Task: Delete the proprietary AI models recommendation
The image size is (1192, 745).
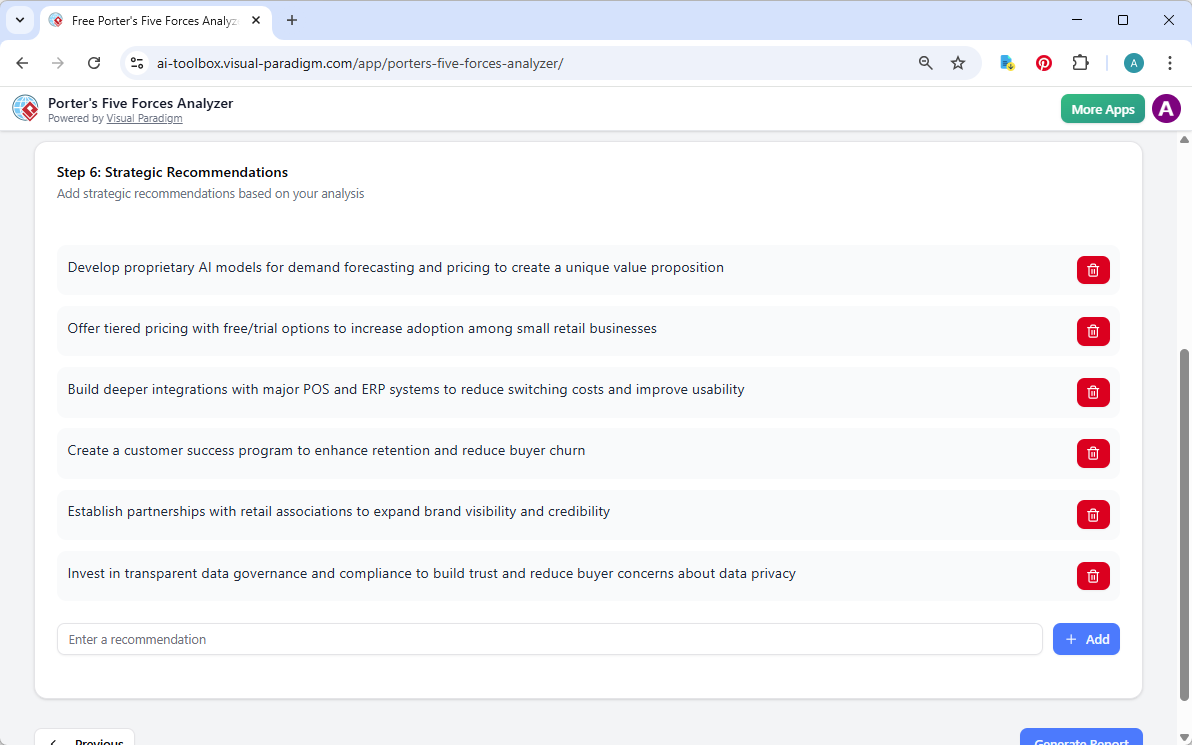Action: (x=1093, y=269)
